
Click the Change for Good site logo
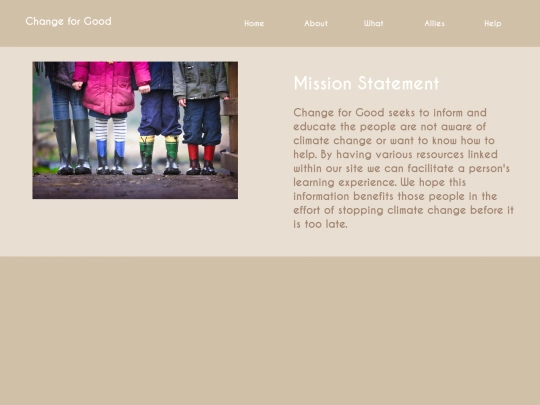click(x=69, y=21)
